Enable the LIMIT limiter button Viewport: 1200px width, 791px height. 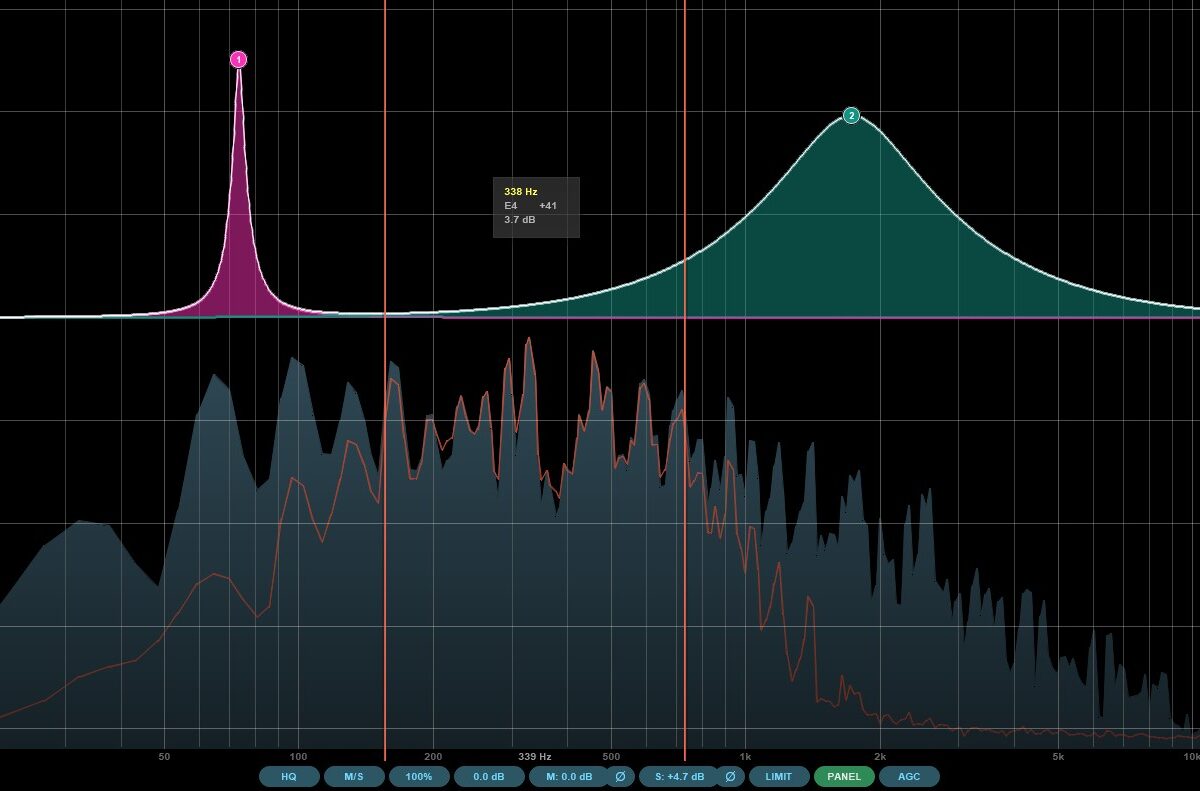click(778, 777)
